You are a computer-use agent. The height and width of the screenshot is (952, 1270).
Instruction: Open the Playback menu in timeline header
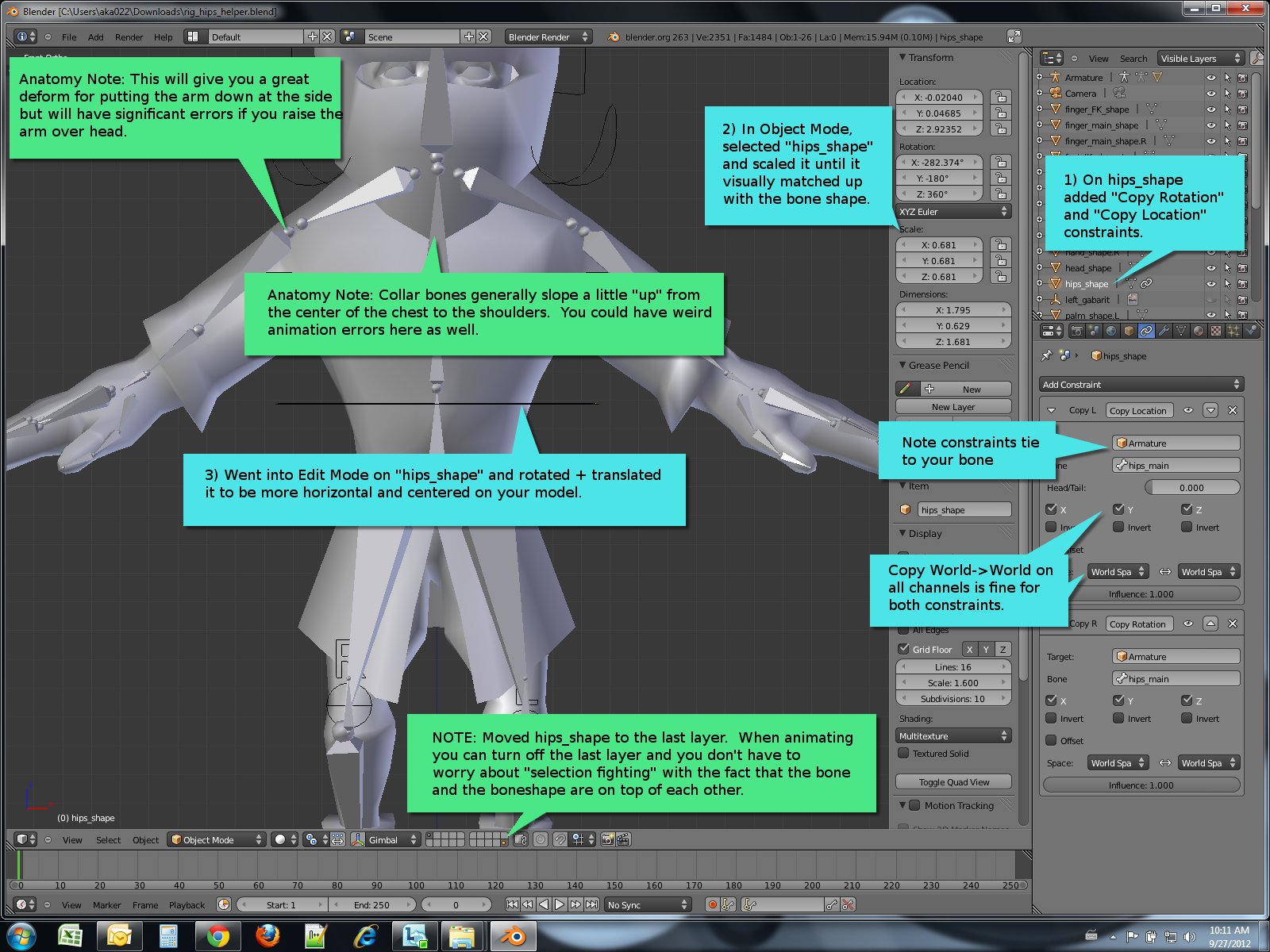[x=187, y=905]
